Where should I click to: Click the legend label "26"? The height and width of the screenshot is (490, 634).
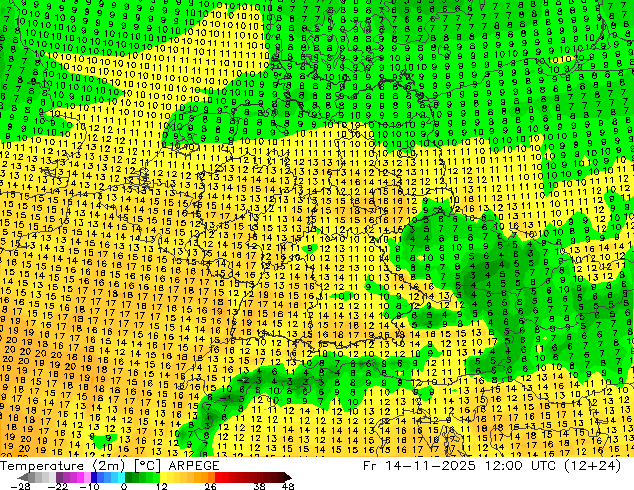click(210, 486)
